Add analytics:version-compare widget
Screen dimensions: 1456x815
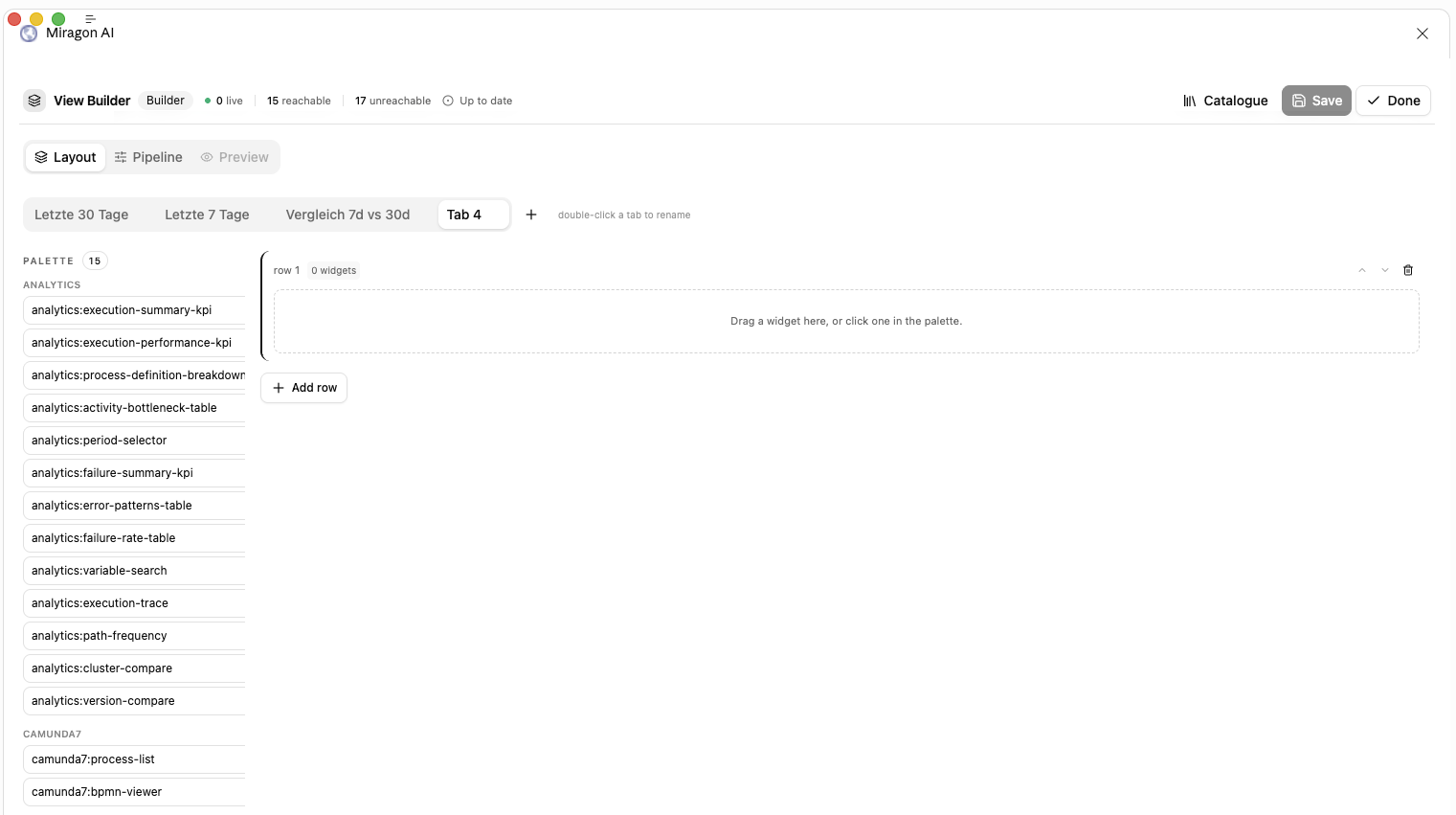134,701
